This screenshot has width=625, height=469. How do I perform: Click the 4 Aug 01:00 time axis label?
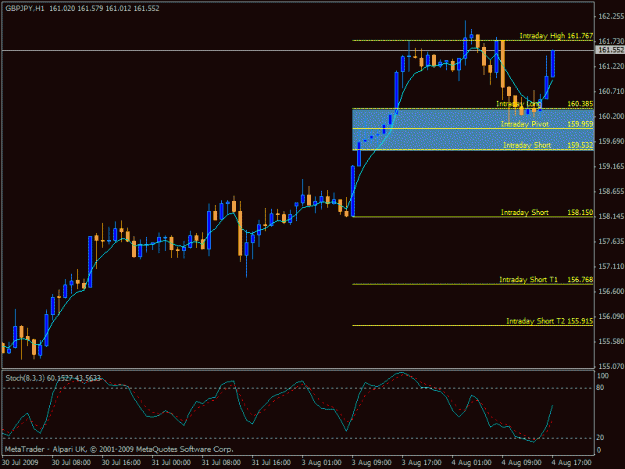[471, 462]
